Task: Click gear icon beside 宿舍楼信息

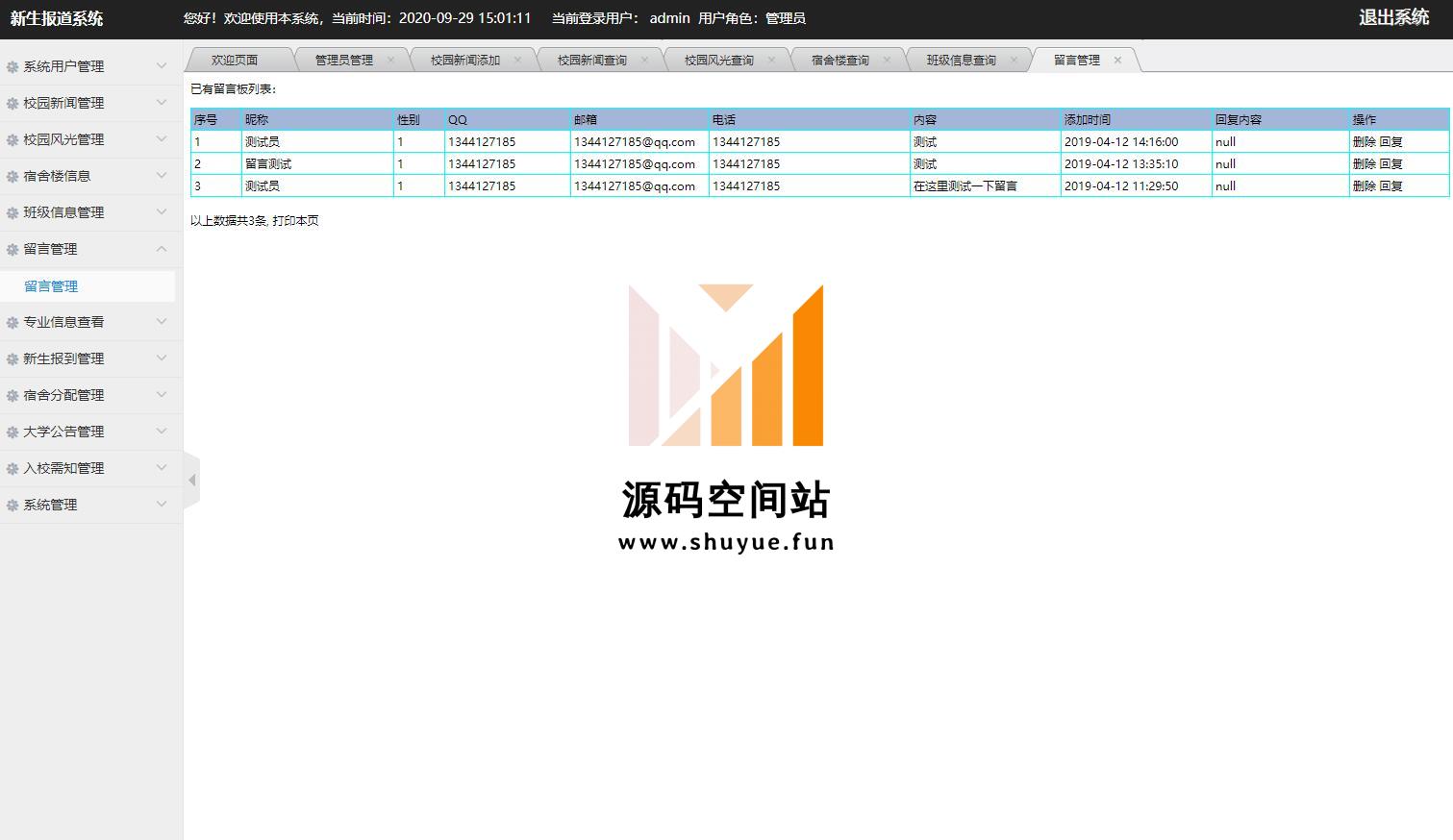Action: tap(13, 176)
